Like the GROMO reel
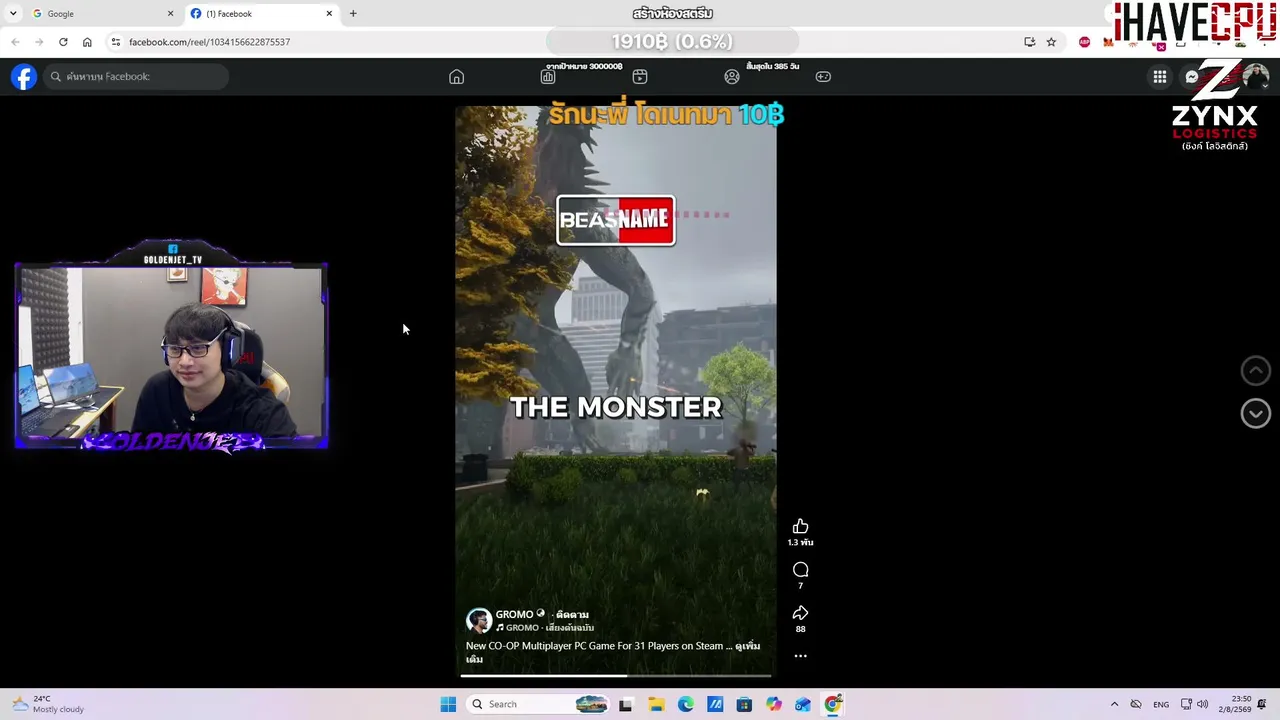The width and height of the screenshot is (1280, 720). click(800, 527)
